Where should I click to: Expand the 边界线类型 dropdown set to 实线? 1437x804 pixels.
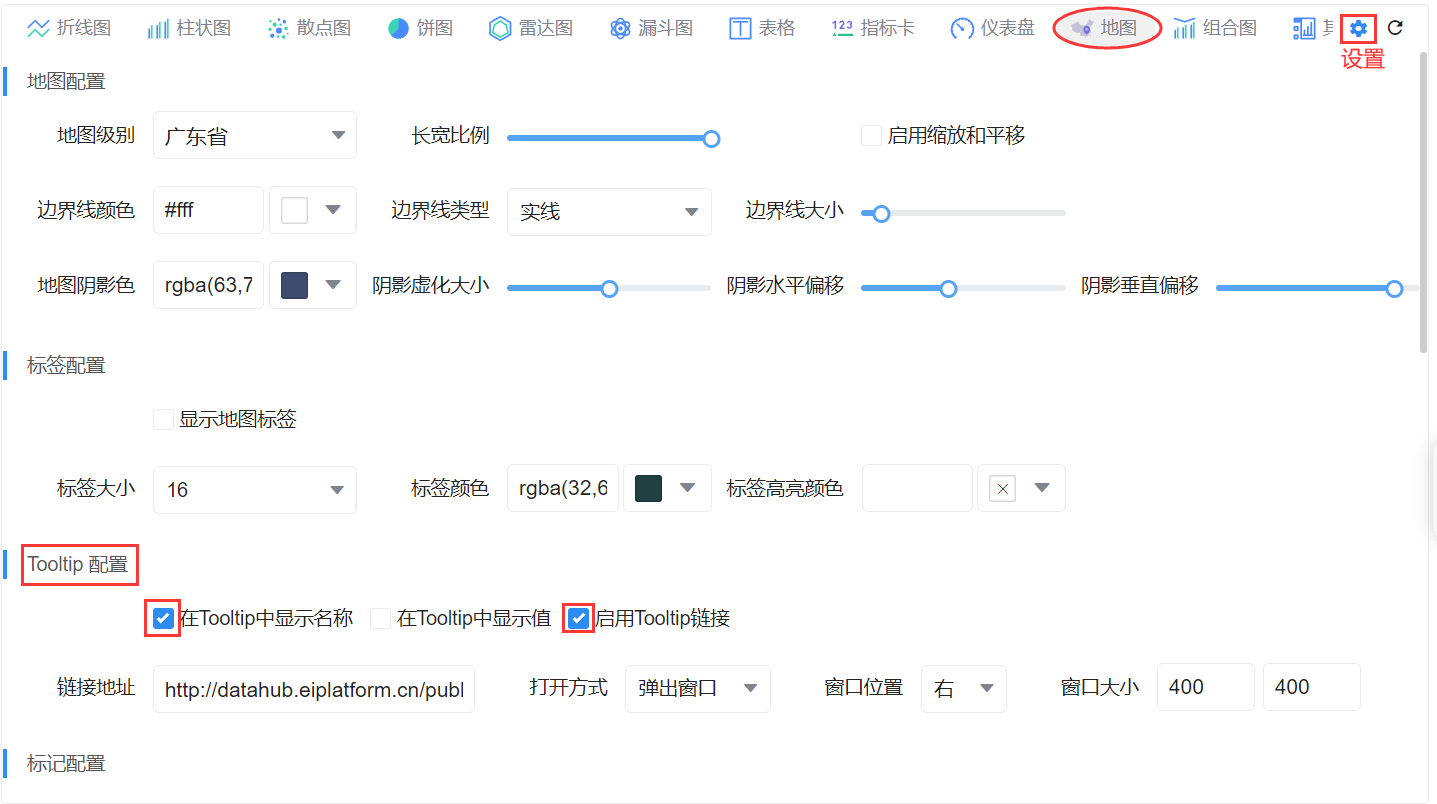tap(609, 211)
